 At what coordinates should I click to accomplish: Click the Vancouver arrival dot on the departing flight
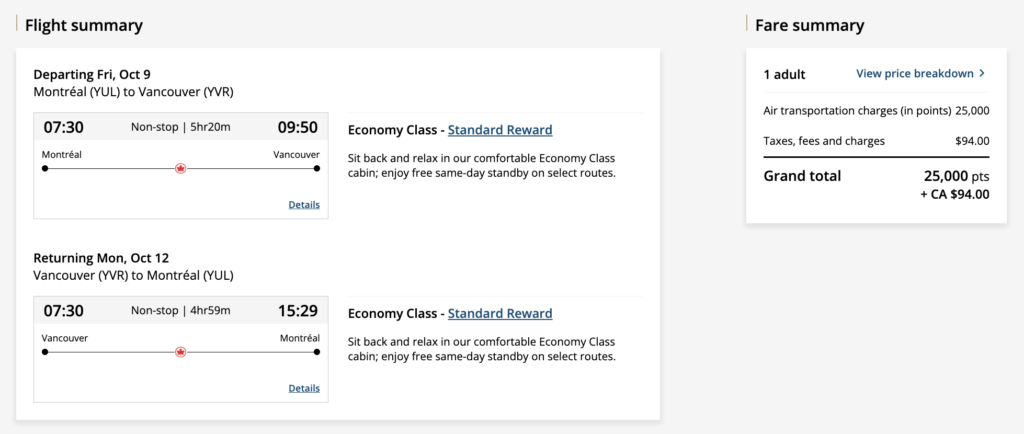pos(317,168)
